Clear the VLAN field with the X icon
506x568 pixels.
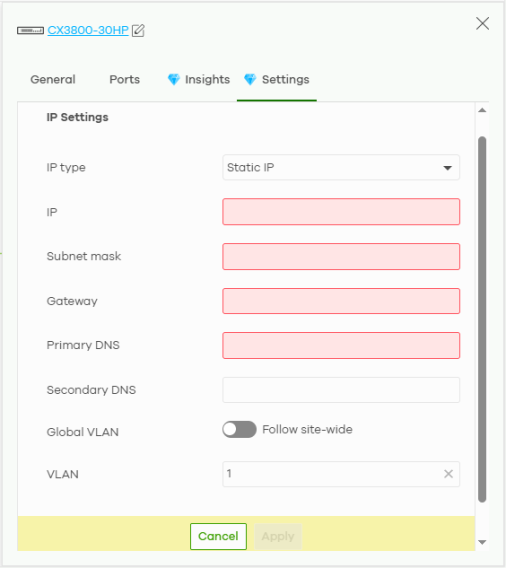coord(448,474)
